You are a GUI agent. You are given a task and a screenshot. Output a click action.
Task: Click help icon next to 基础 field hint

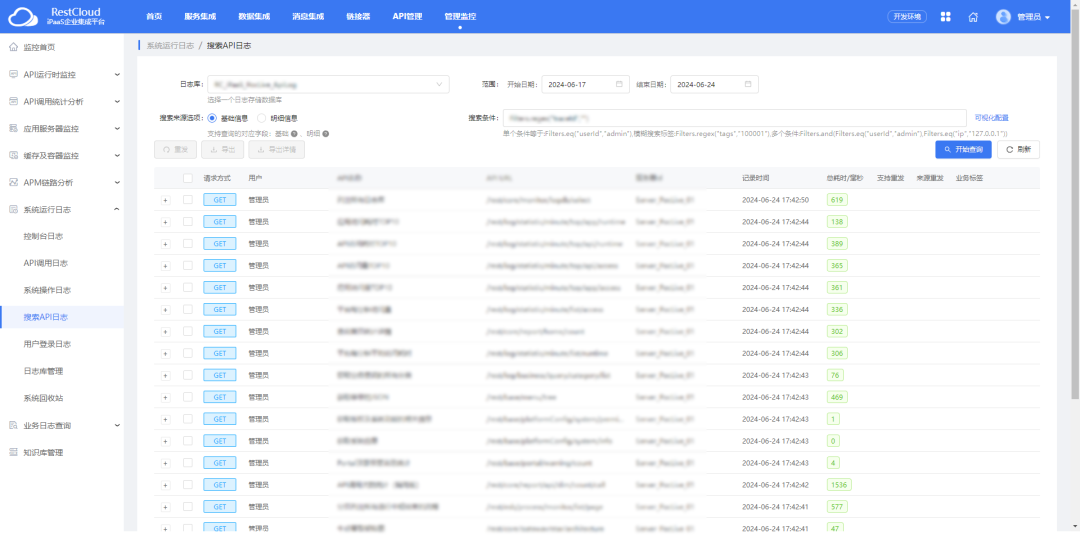(x=294, y=133)
